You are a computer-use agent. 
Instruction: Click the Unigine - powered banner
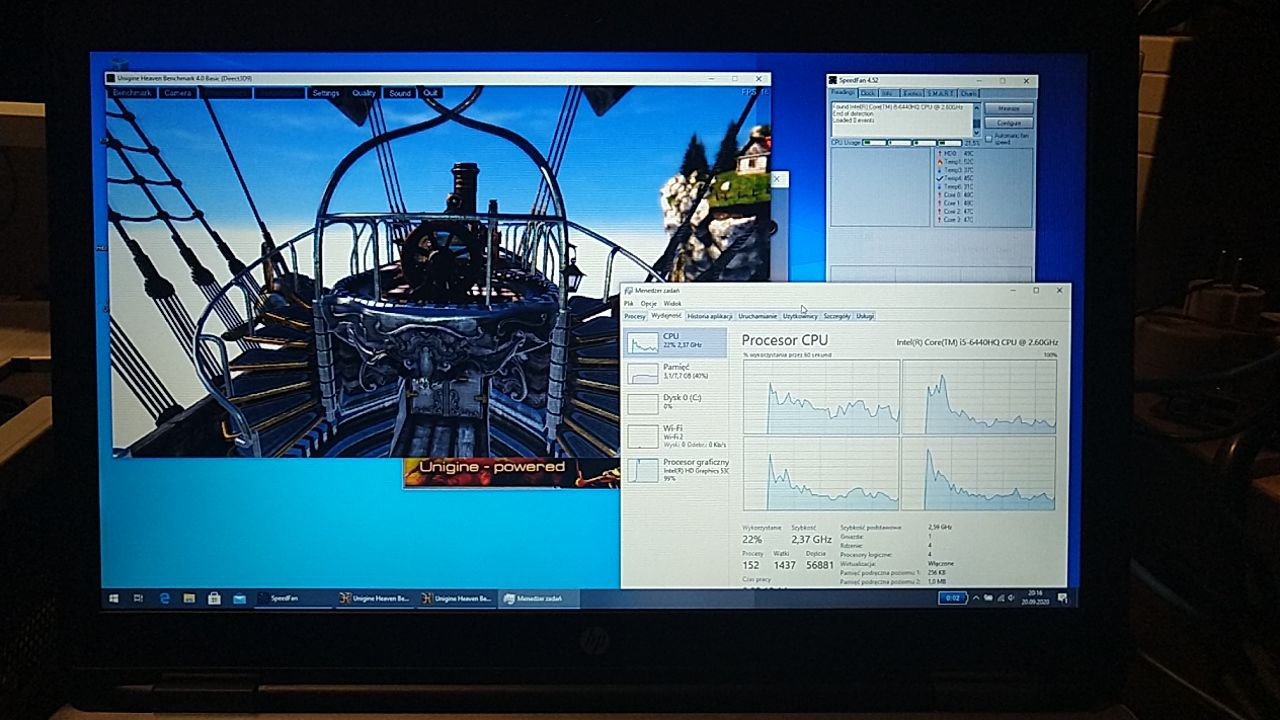[x=511, y=472]
